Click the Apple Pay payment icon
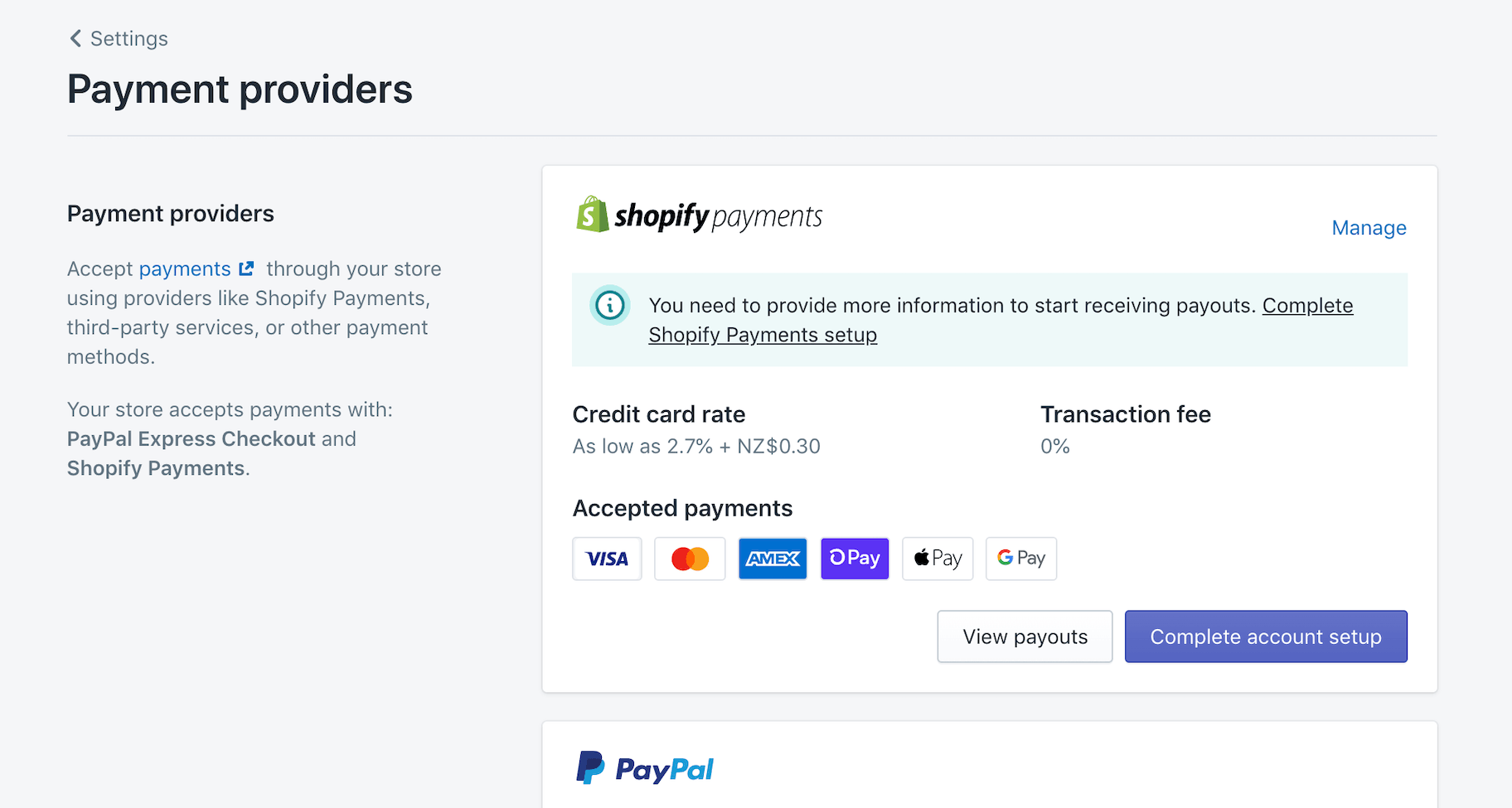Image resolution: width=1512 pixels, height=808 pixels. pyautogui.click(x=937, y=559)
